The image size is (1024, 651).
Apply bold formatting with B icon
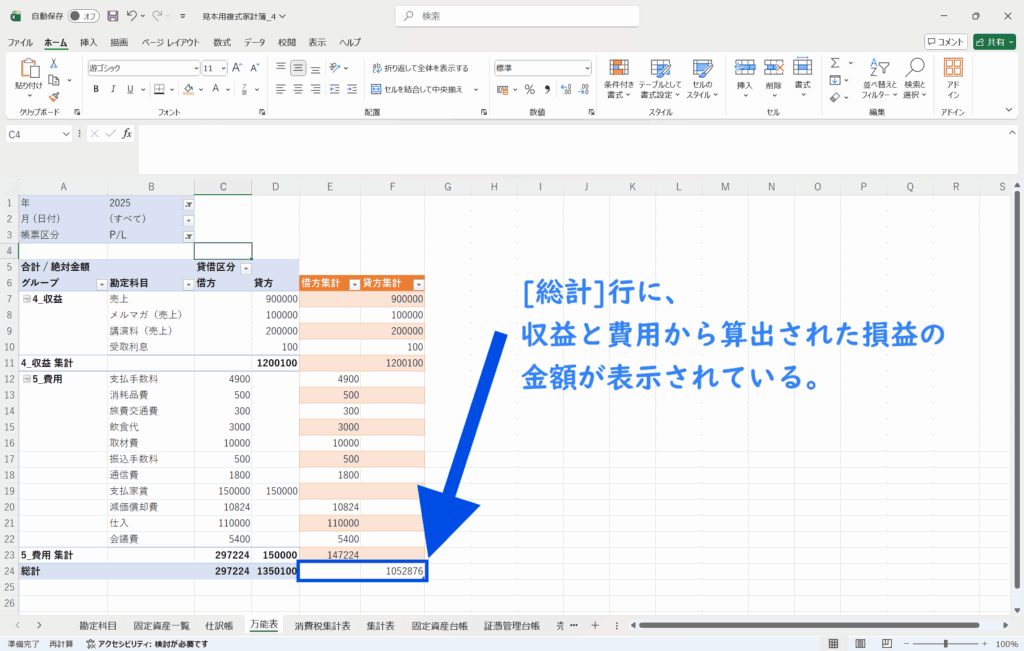pos(97,89)
